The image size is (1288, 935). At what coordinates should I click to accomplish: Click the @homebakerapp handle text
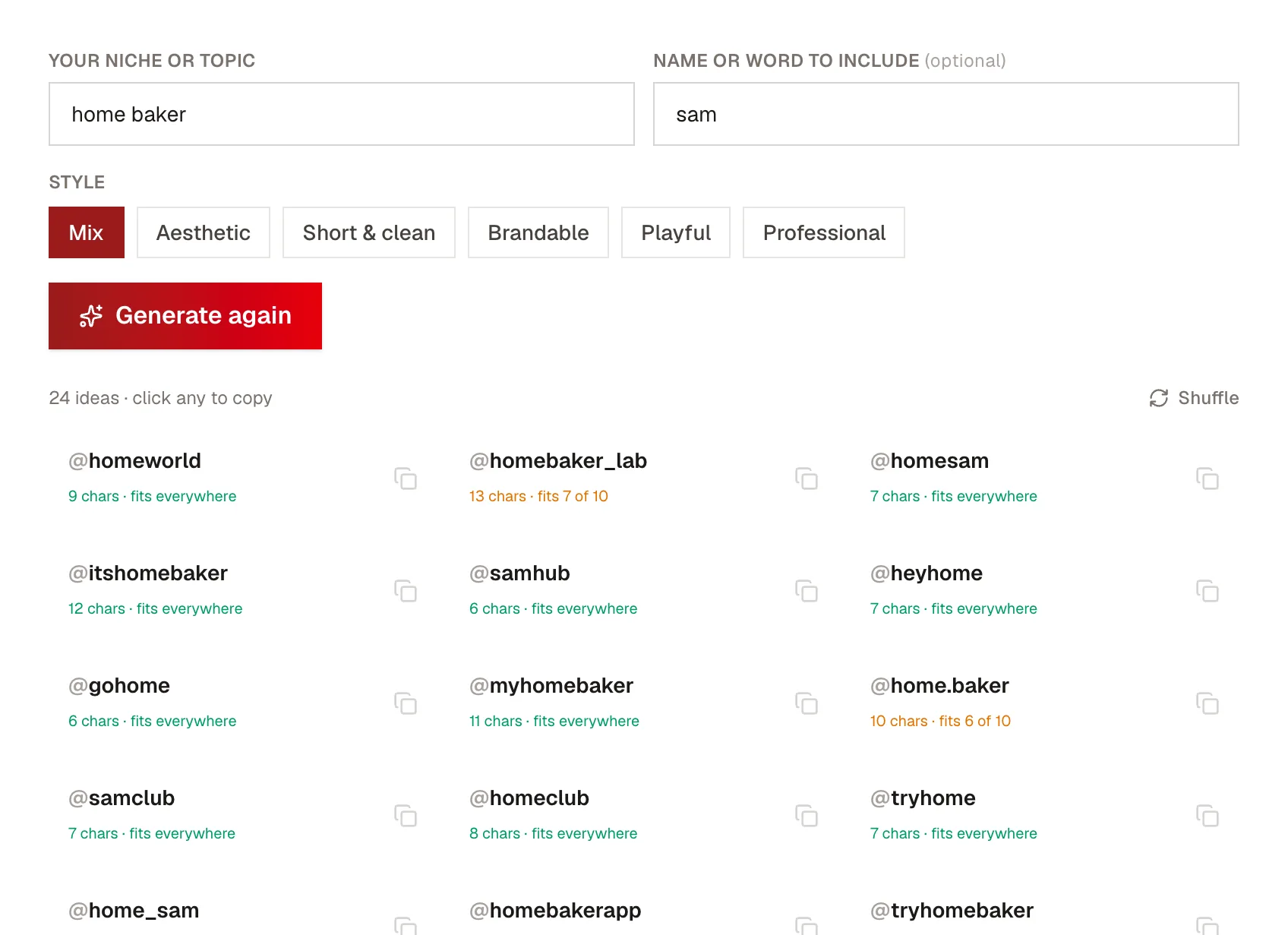555,911
